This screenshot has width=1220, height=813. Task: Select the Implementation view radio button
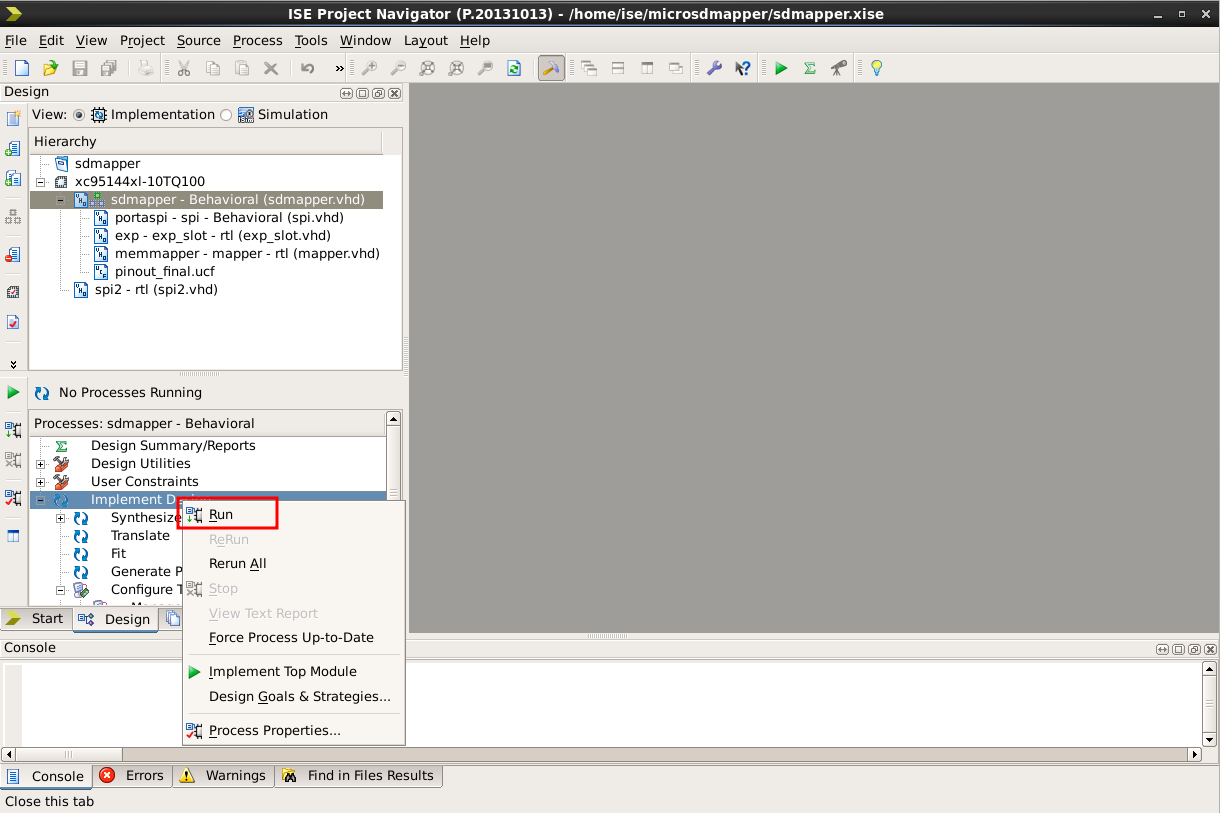pyautogui.click(x=79, y=115)
